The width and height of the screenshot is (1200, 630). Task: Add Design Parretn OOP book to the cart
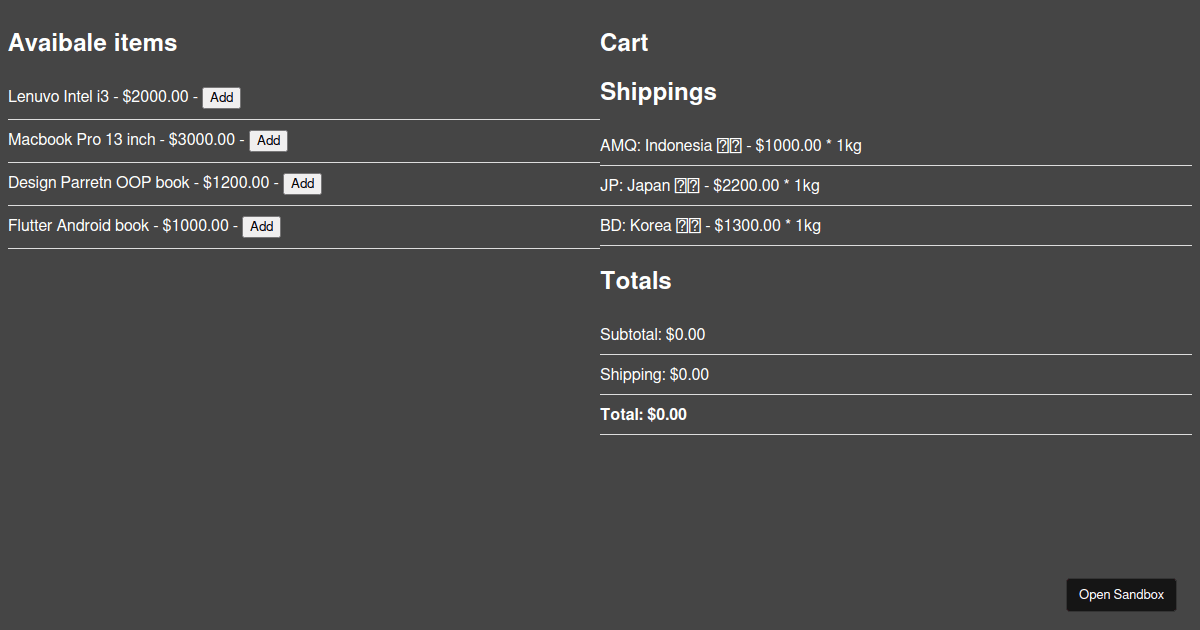[302, 183]
